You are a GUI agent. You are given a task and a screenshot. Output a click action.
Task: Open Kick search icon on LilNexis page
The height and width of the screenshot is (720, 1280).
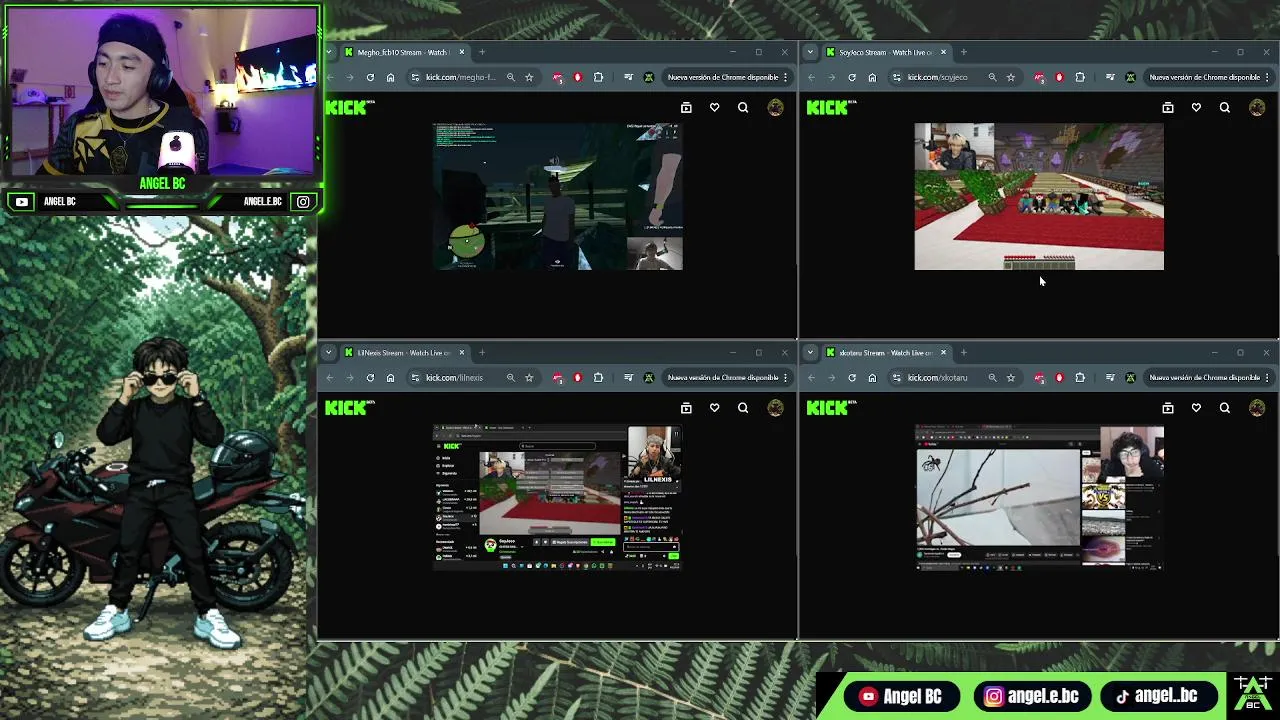coord(743,407)
